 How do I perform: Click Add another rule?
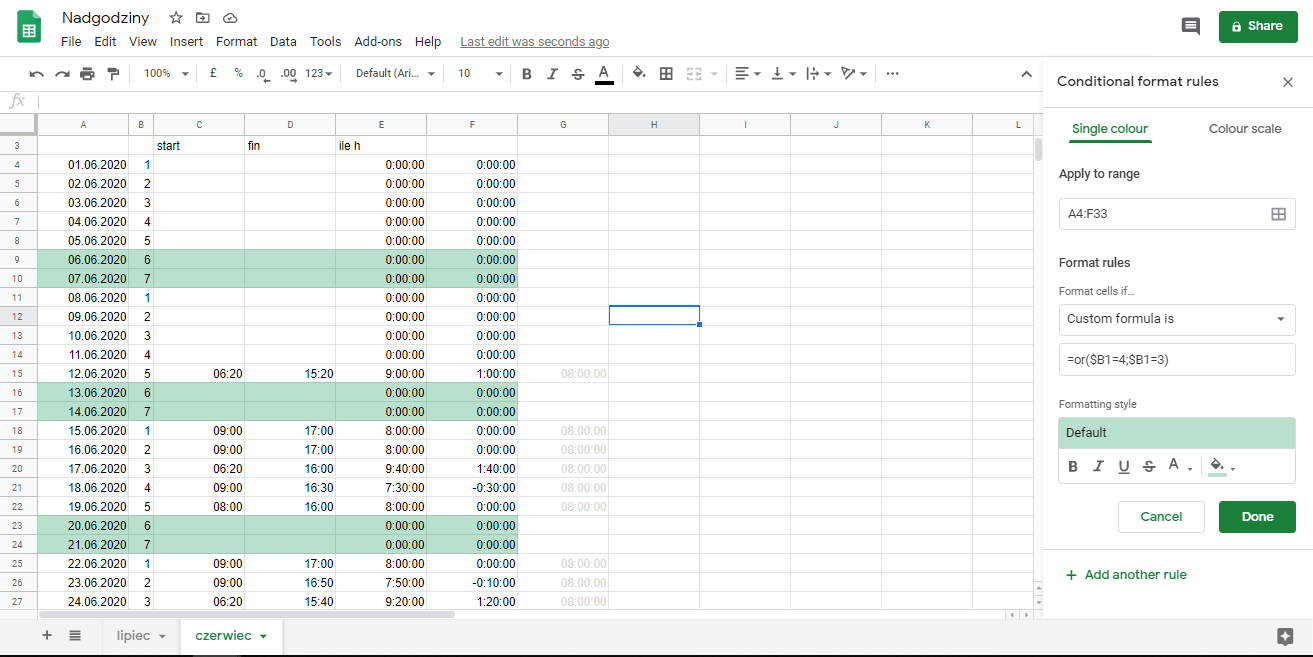pyautogui.click(x=1126, y=574)
